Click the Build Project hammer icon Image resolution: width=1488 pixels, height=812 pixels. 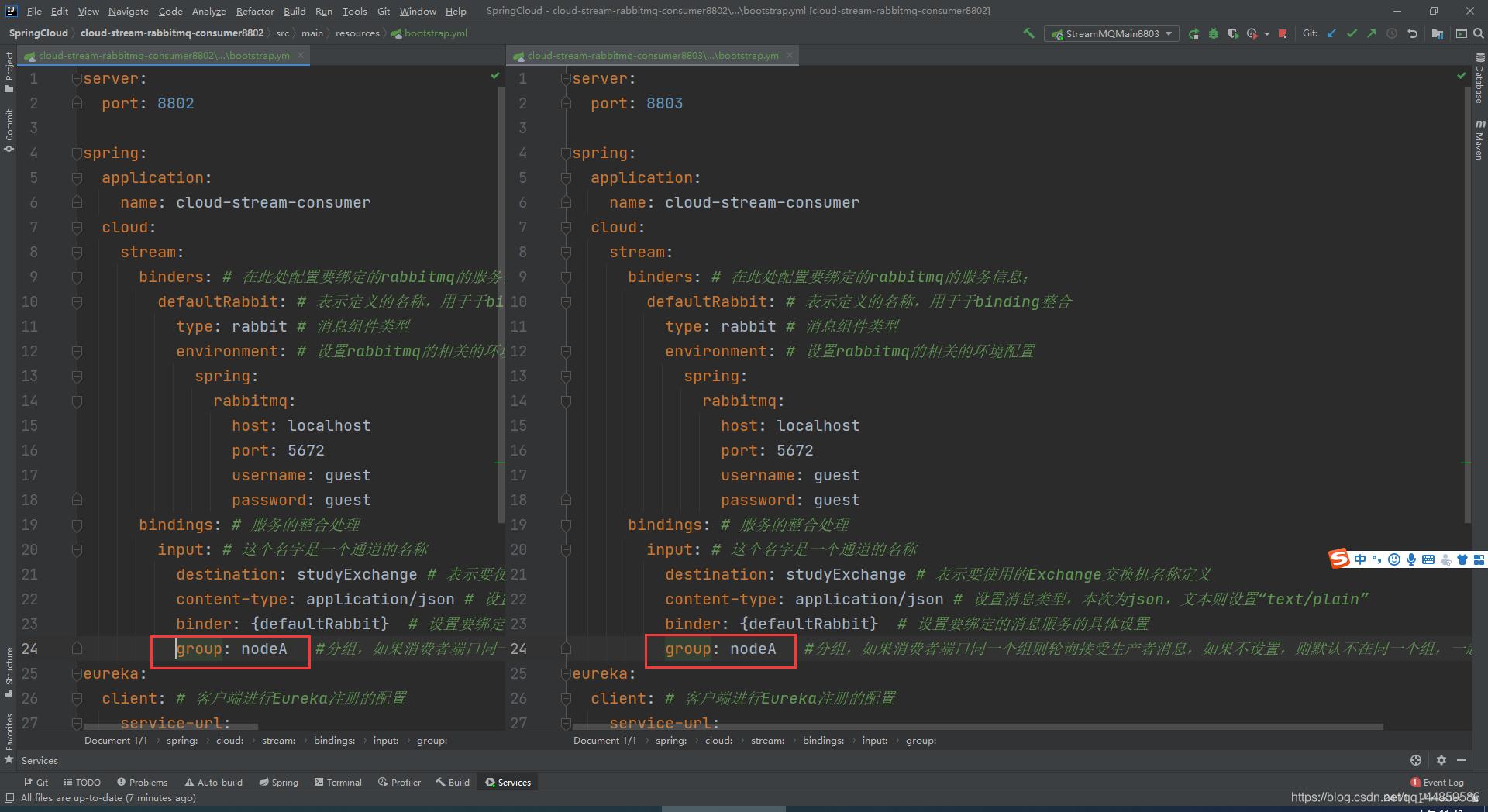tap(1029, 33)
